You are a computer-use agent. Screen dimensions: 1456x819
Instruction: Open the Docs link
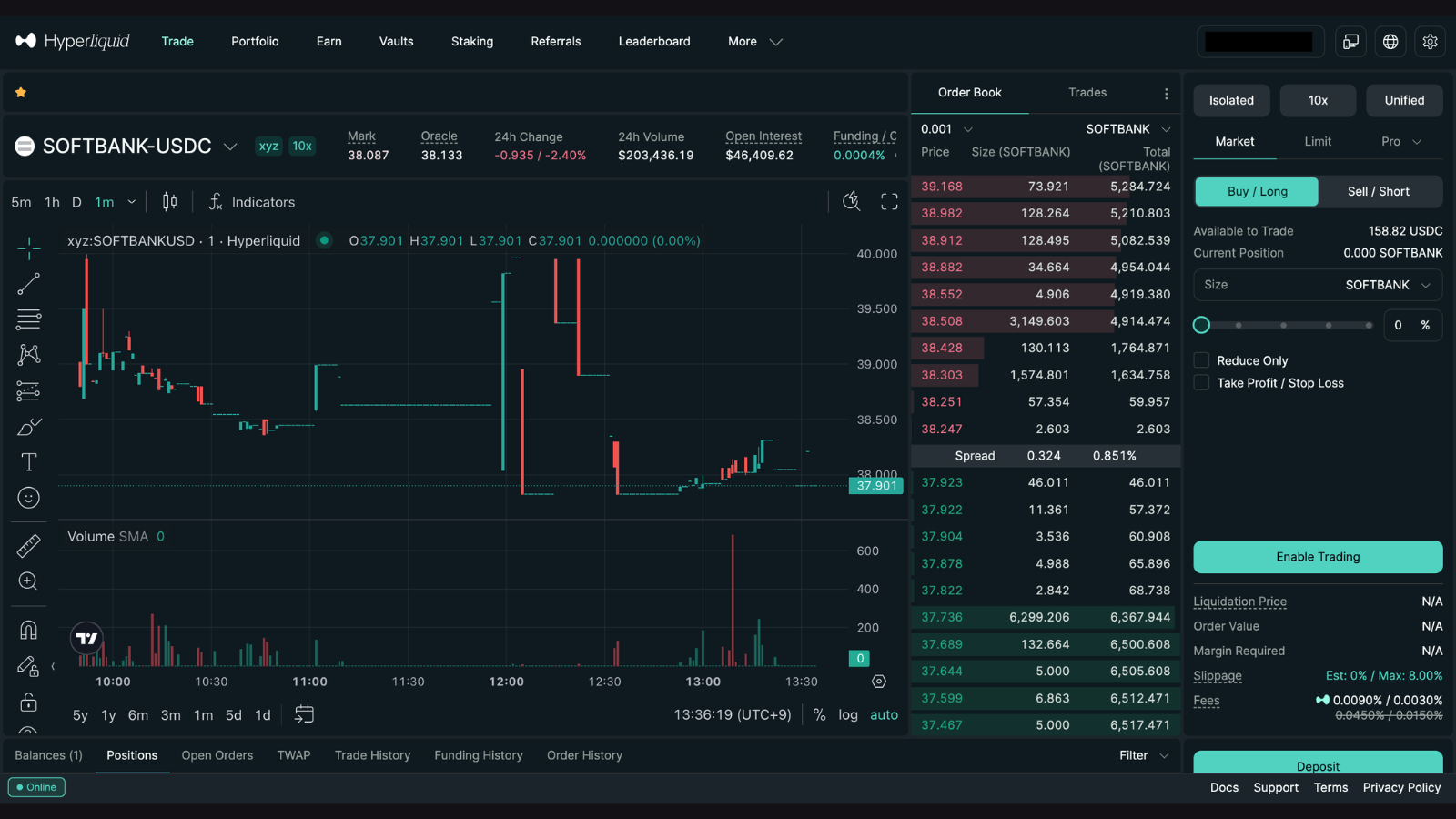point(1224,787)
